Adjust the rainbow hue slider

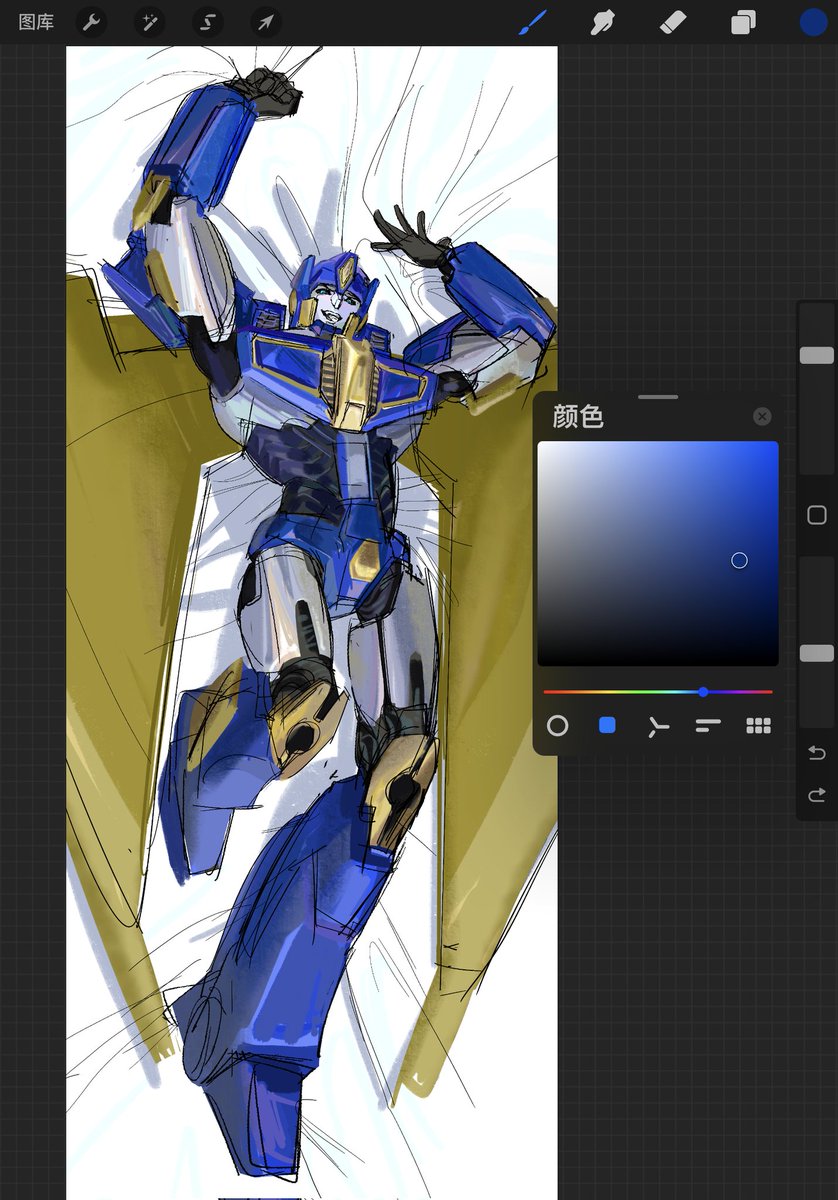658,691
